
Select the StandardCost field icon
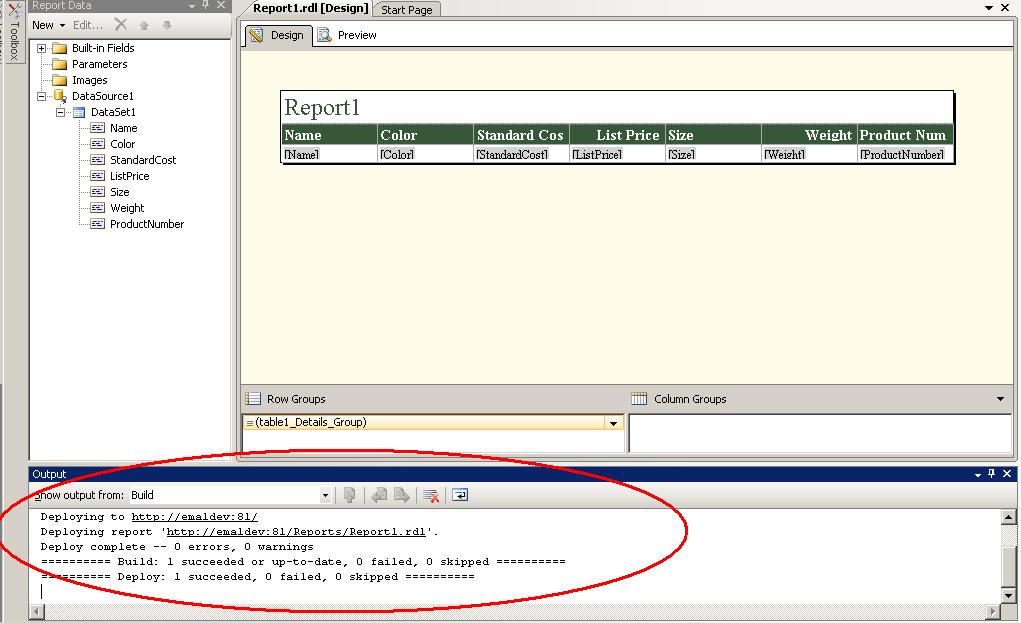click(97, 160)
